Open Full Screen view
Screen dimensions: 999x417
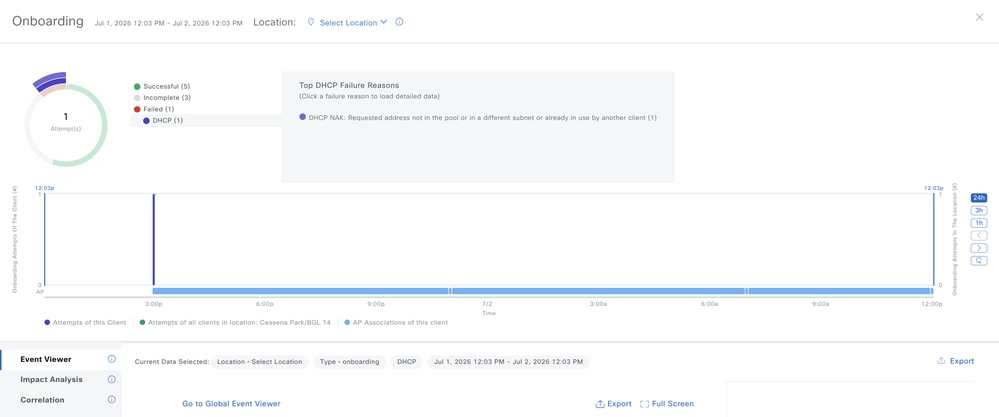point(666,404)
